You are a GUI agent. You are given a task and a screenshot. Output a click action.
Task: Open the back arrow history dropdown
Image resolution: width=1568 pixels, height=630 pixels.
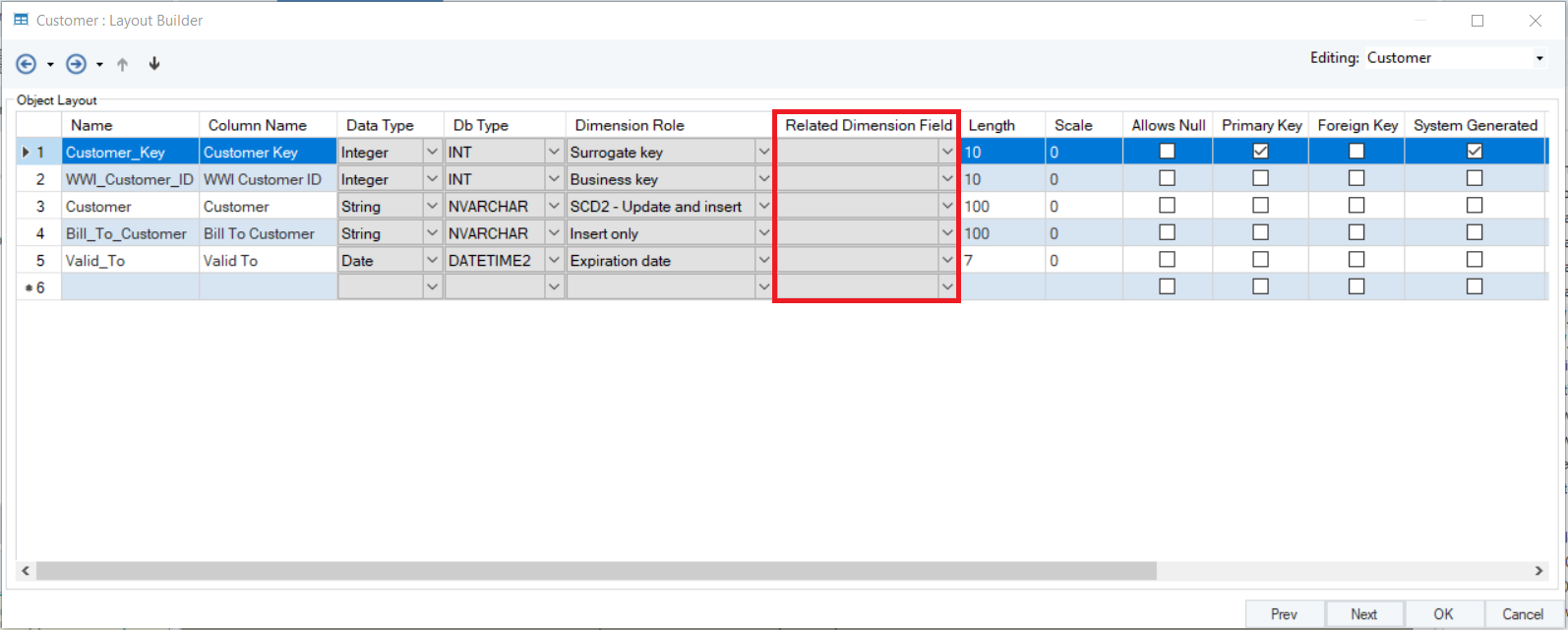tap(50, 65)
